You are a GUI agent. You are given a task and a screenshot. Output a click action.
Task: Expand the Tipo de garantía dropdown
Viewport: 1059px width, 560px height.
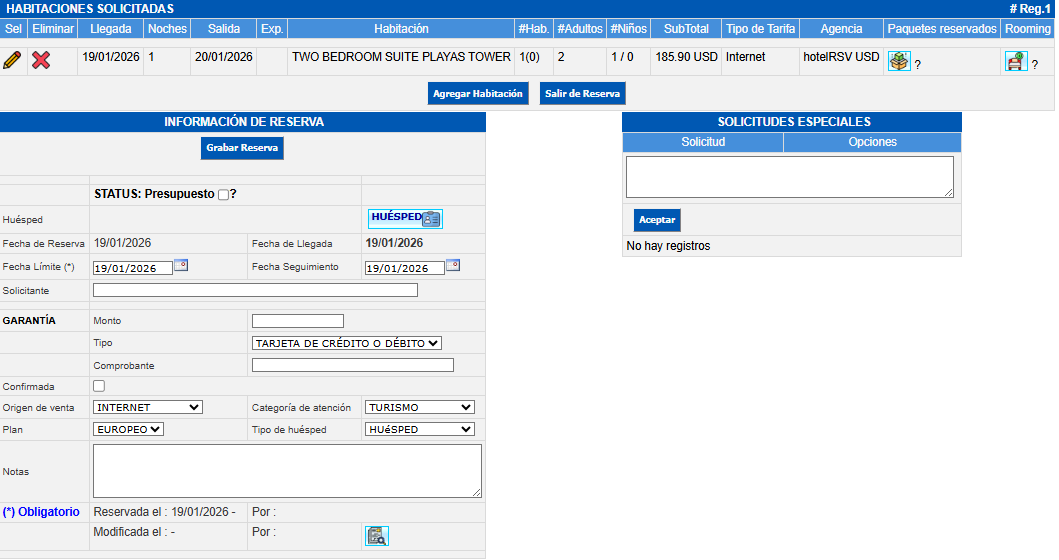347,343
